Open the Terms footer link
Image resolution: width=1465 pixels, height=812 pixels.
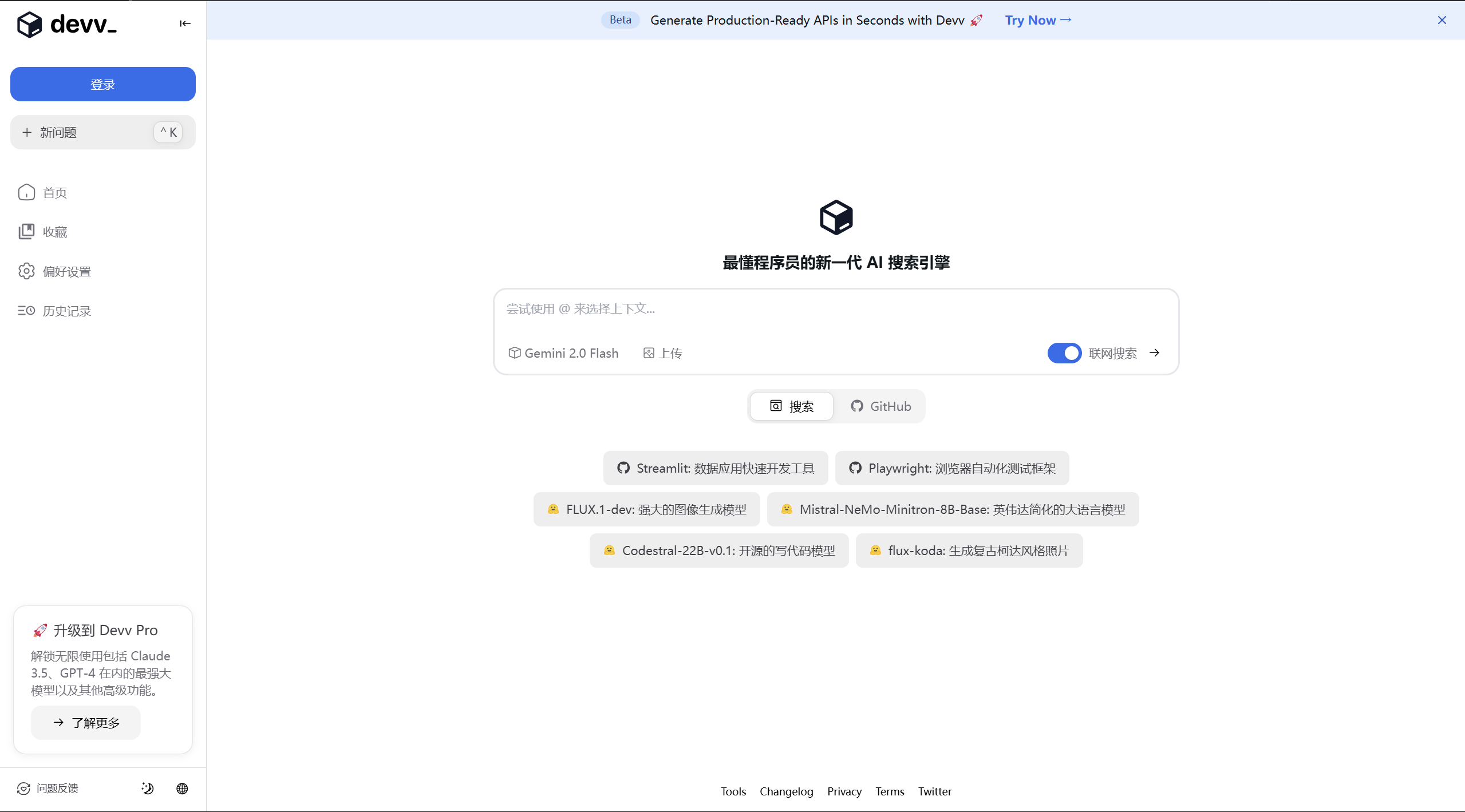click(890, 791)
